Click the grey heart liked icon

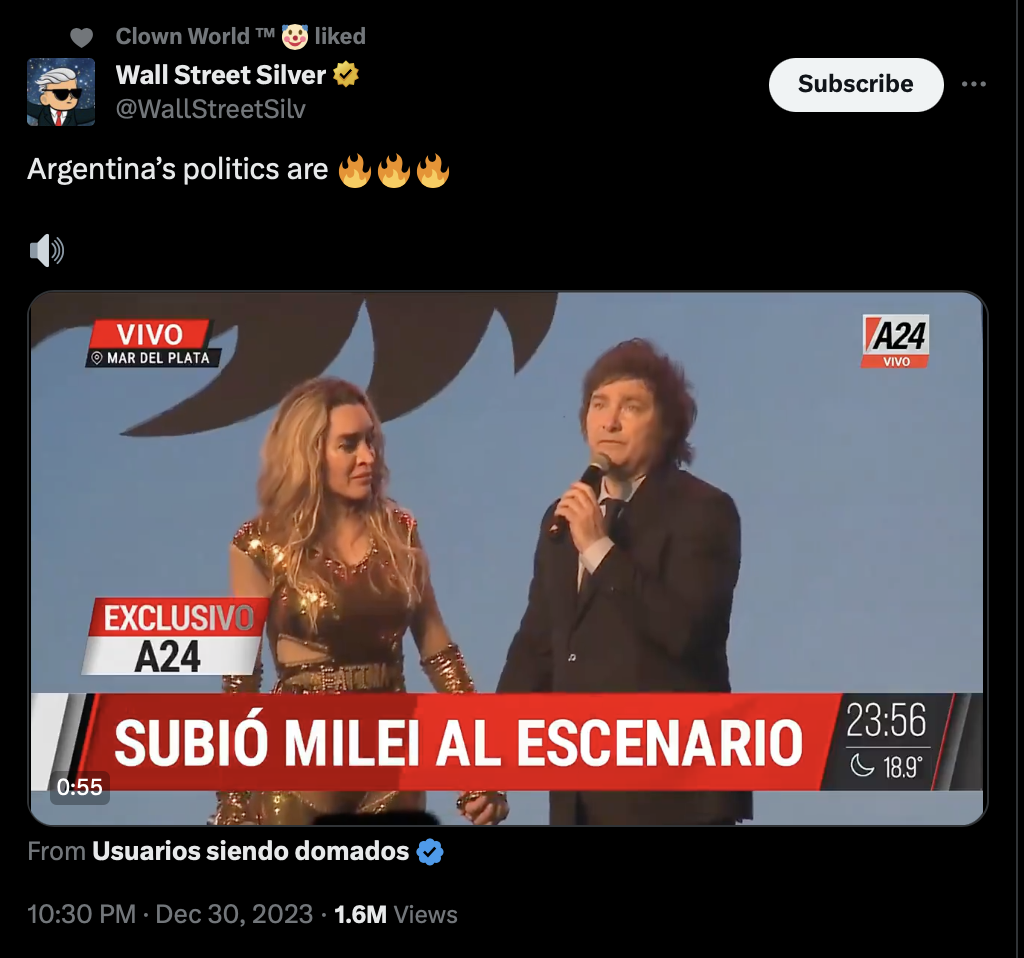tap(82, 38)
